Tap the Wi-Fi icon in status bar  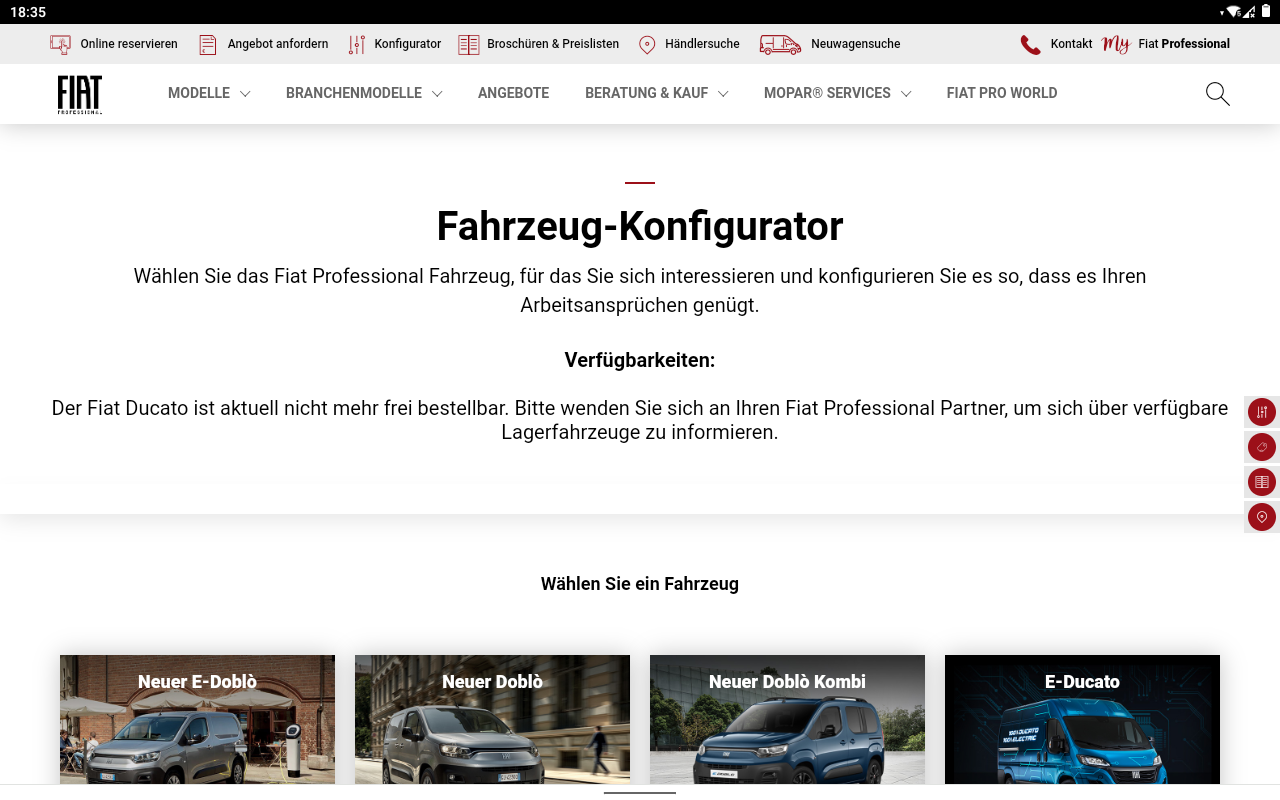click(1234, 12)
